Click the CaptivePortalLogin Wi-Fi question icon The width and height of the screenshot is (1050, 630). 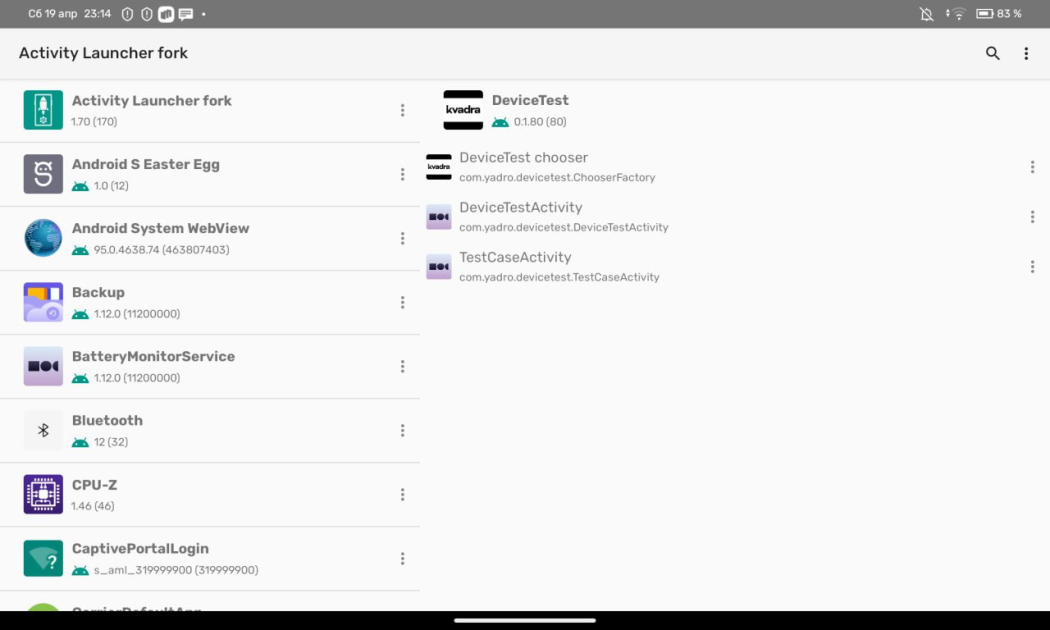(x=43, y=558)
